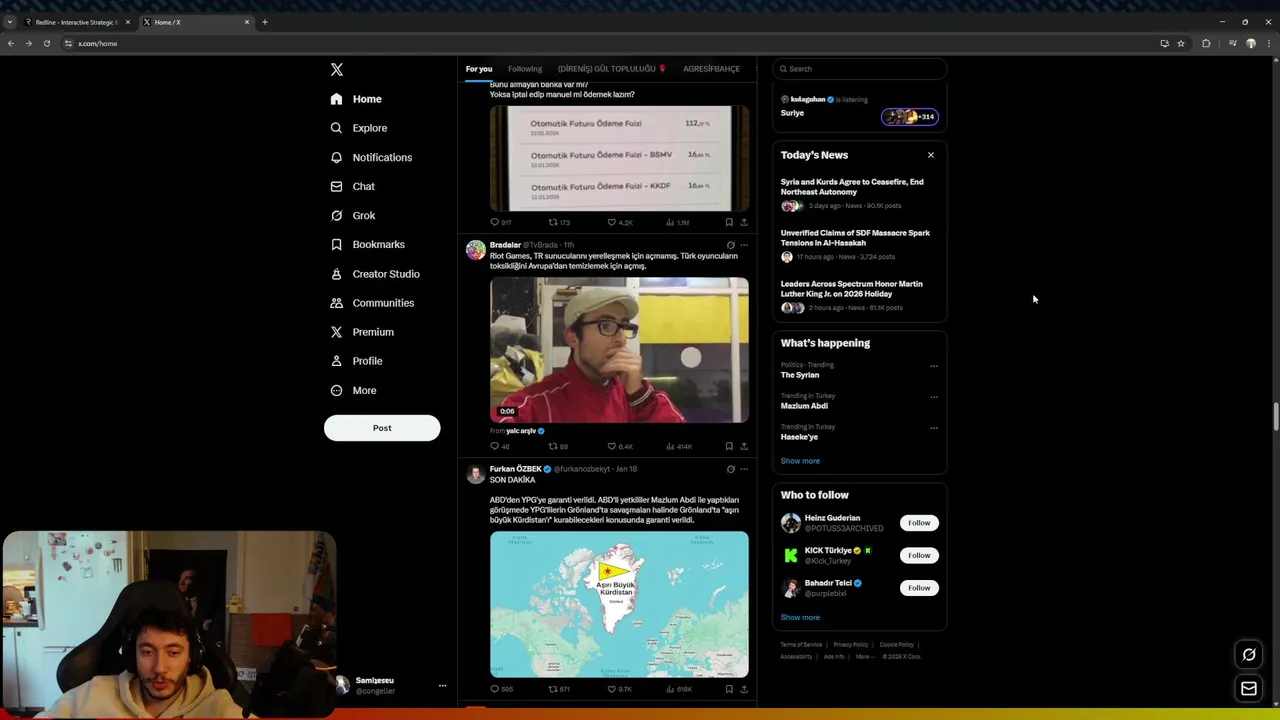Click the Post button
Image resolution: width=1280 pixels, height=720 pixels.
382,428
